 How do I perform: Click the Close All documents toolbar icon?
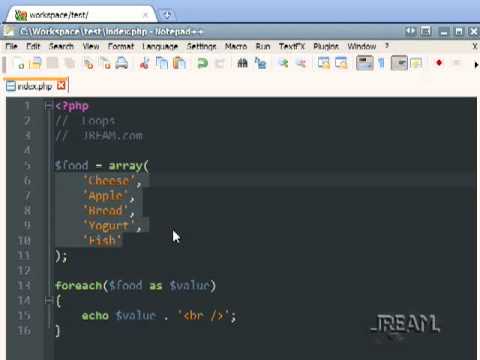click(105, 63)
